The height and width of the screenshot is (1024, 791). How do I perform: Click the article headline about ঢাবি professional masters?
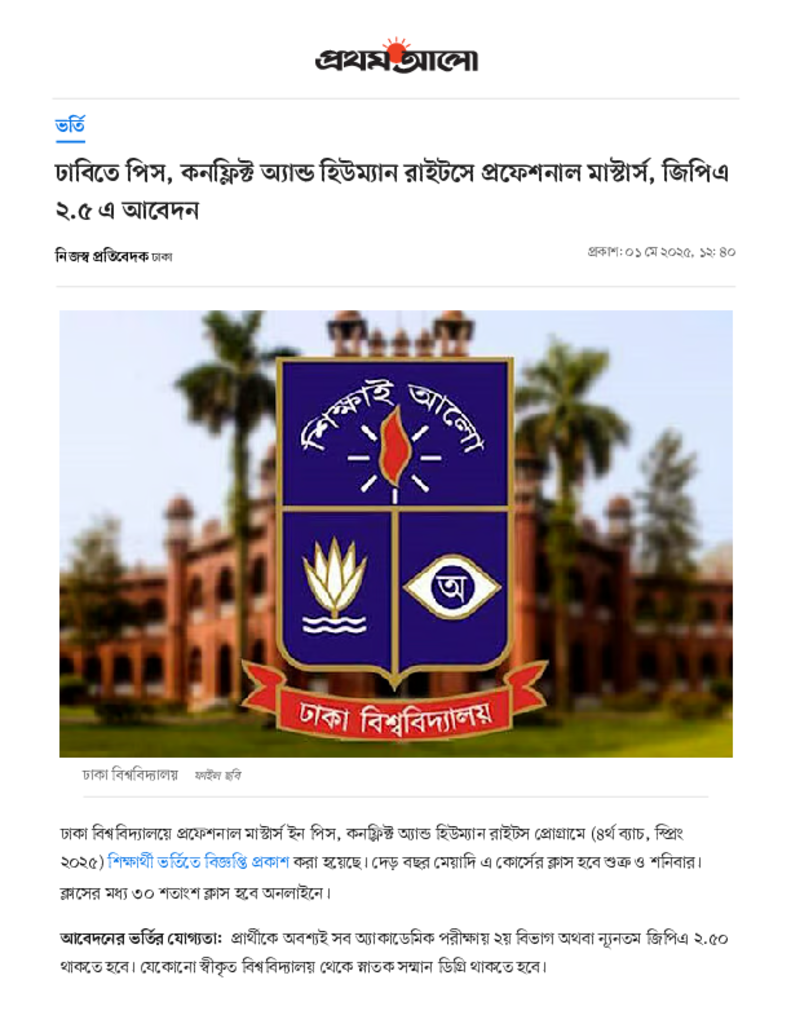click(x=392, y=191)
